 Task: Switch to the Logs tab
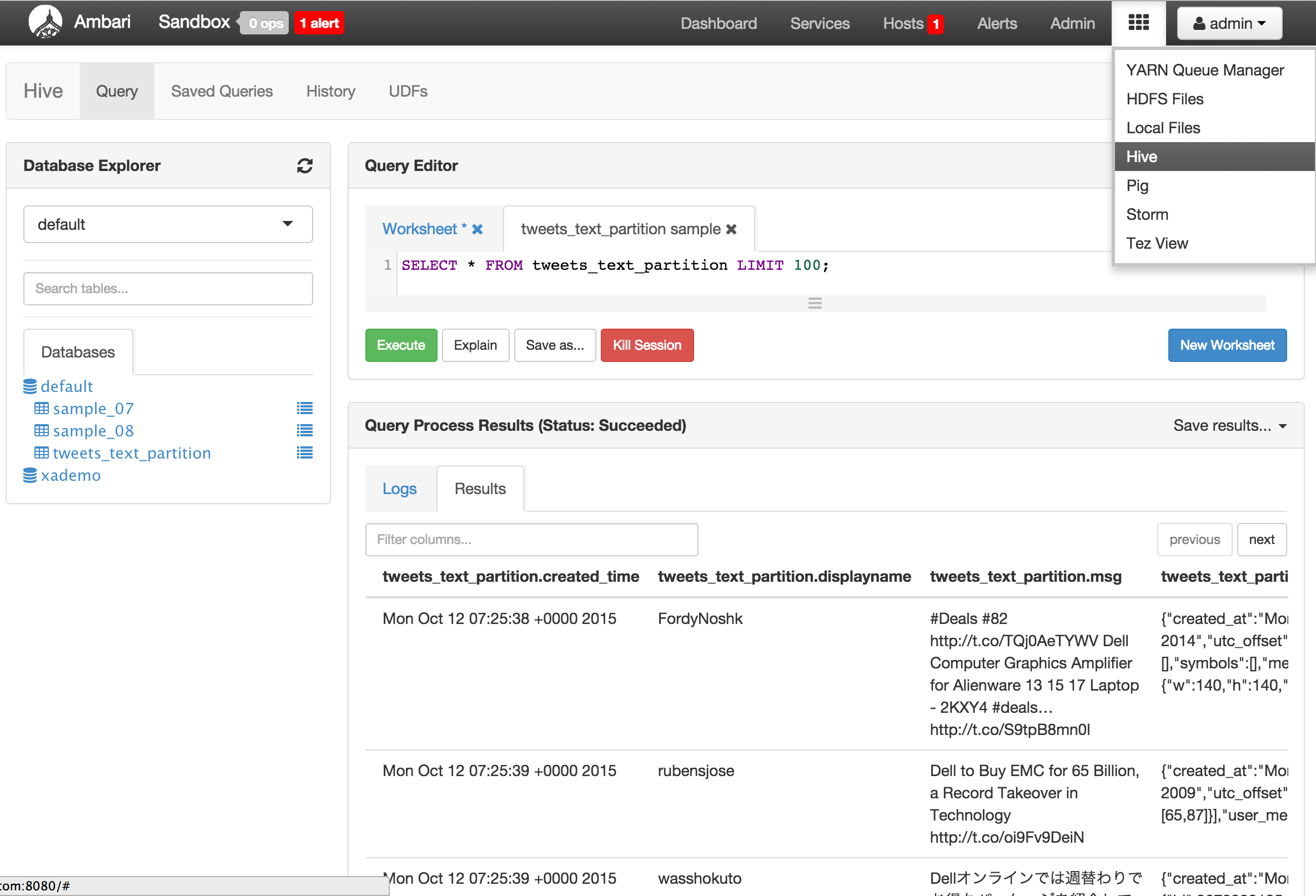[399, 489]
